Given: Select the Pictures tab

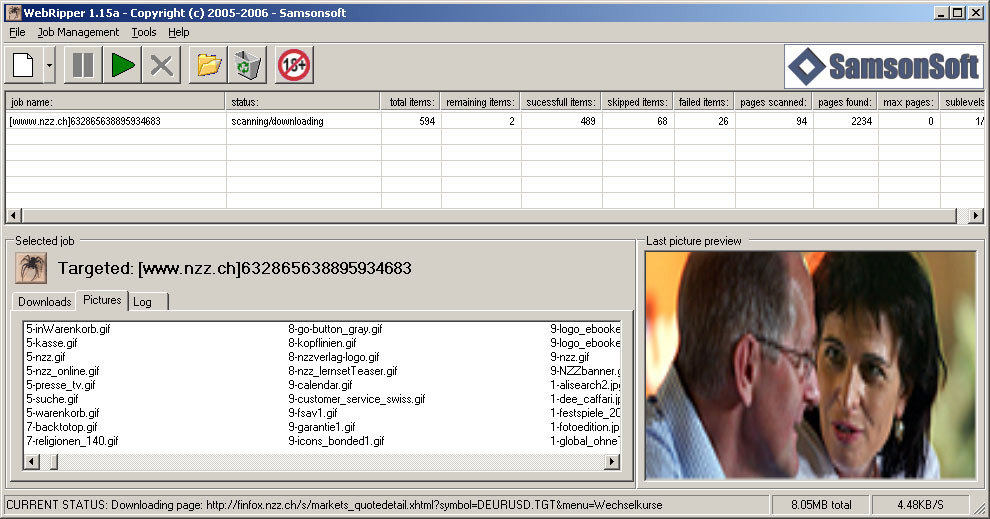Looking at the screenshot, I should (x=102, y=300).
